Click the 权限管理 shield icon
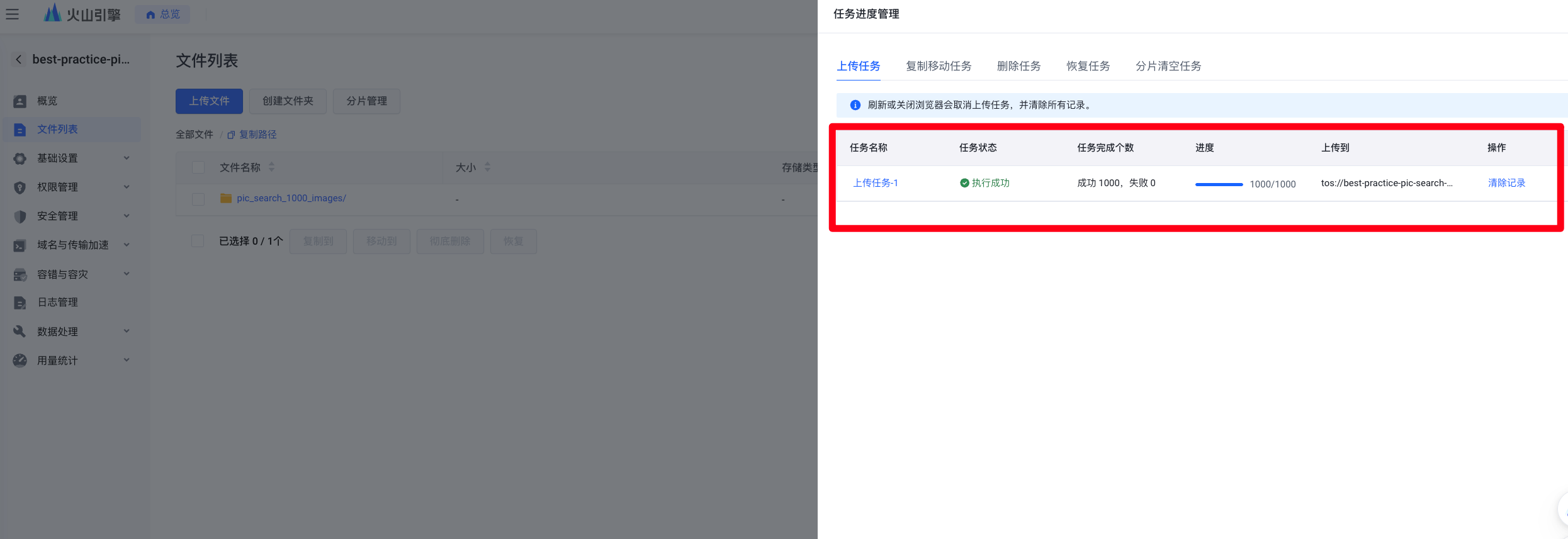This screenshot has height=539, width=1568. [20, 187]
